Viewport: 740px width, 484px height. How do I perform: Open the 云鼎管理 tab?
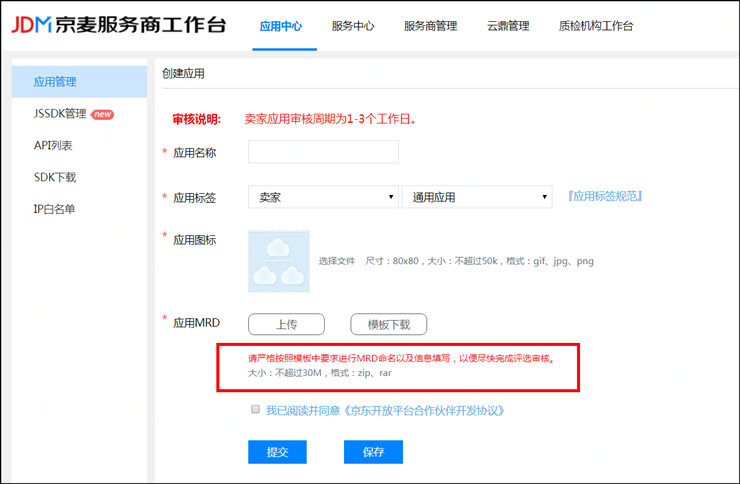pos(508,26)
